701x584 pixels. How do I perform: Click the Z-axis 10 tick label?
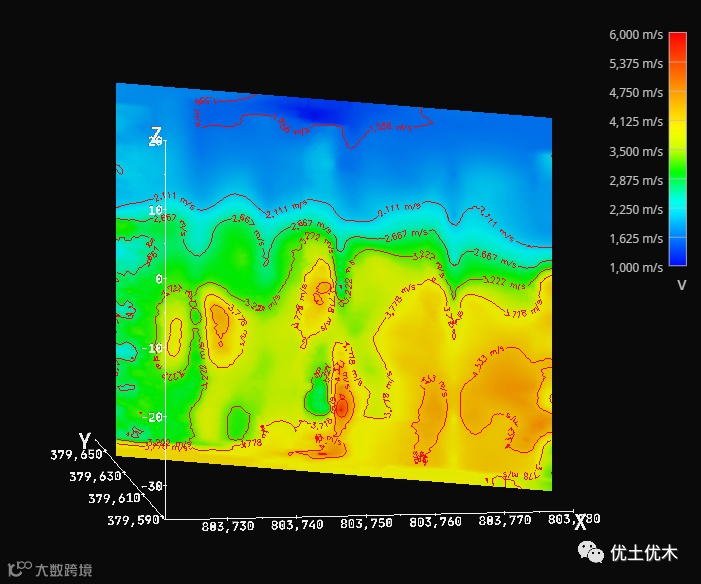click(x=155, y=210)
